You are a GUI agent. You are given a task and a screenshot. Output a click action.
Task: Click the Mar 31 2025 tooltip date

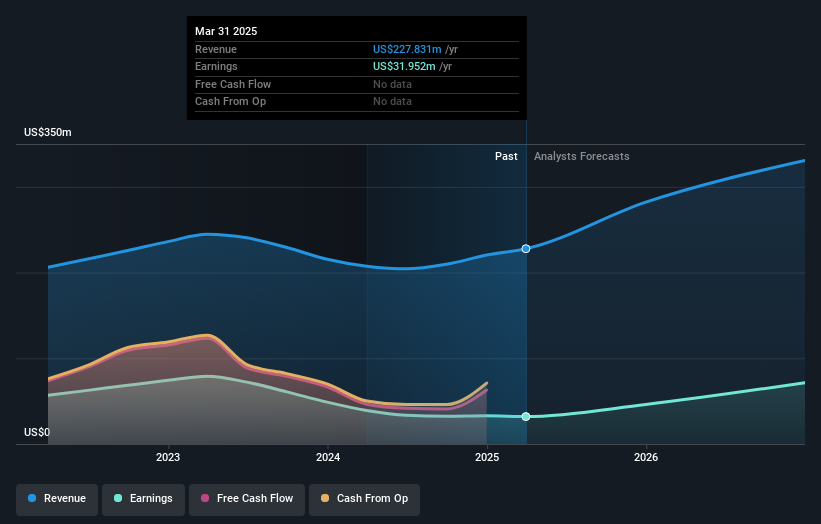226,31
